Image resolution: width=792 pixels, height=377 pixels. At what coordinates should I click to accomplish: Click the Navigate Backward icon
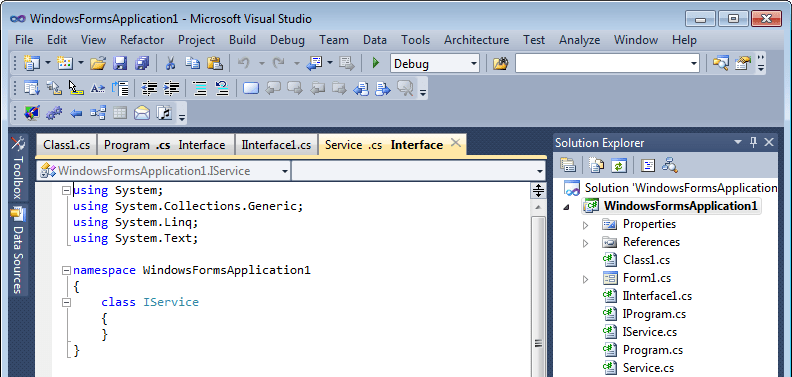(x=313, y=63)
